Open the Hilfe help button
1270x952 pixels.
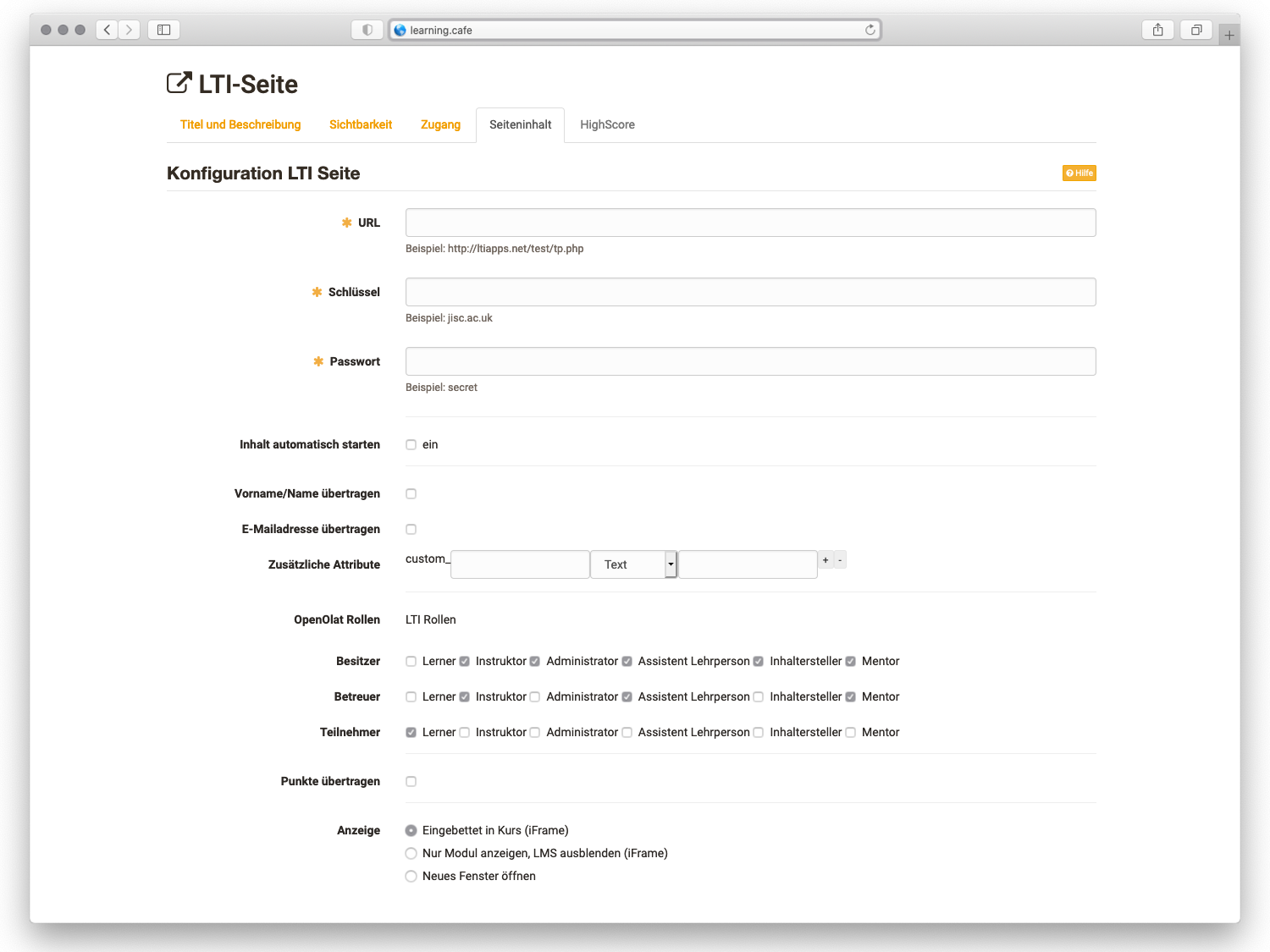1079,173
